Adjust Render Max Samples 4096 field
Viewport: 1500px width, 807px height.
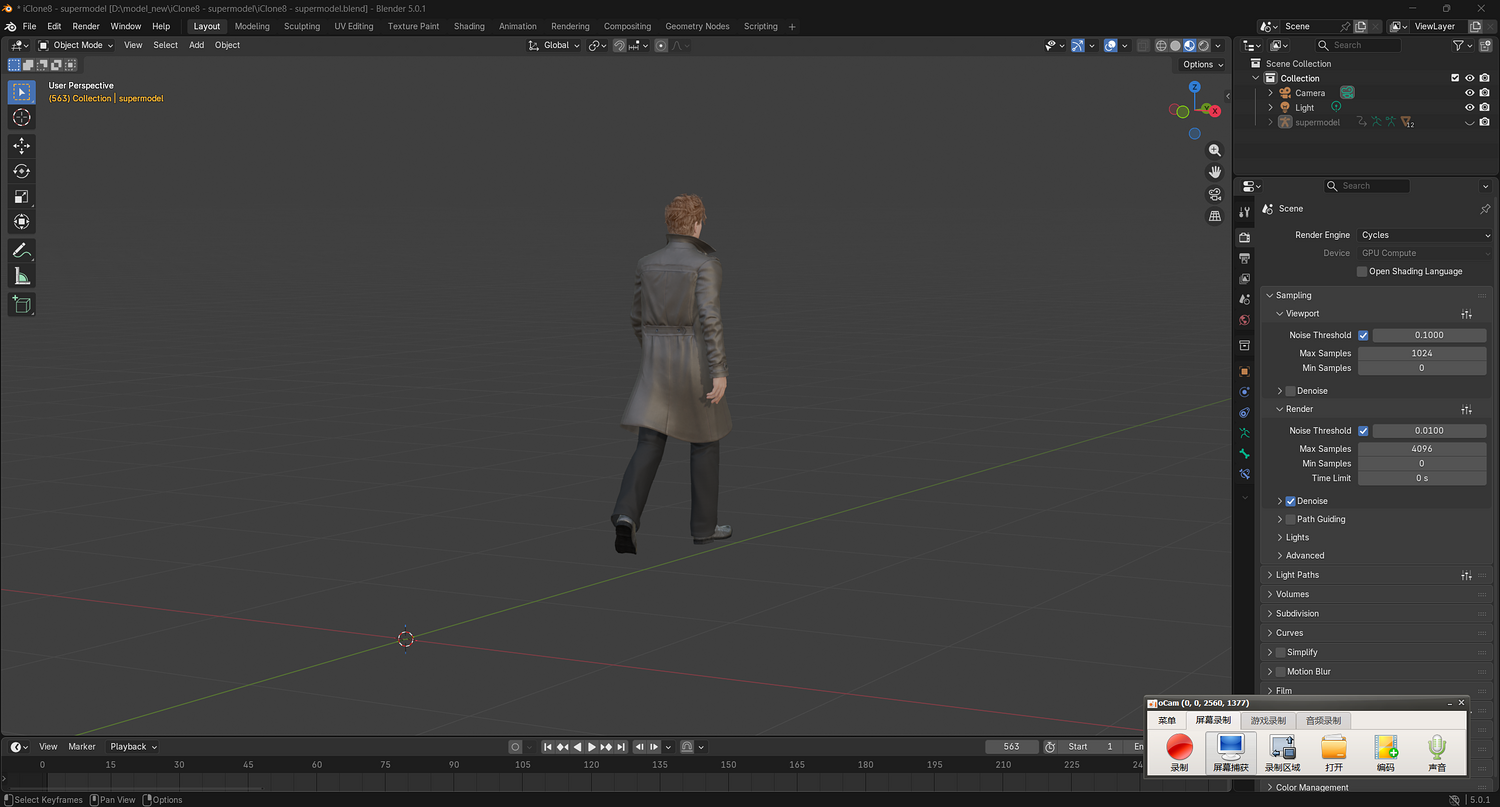pos(1422,449)
